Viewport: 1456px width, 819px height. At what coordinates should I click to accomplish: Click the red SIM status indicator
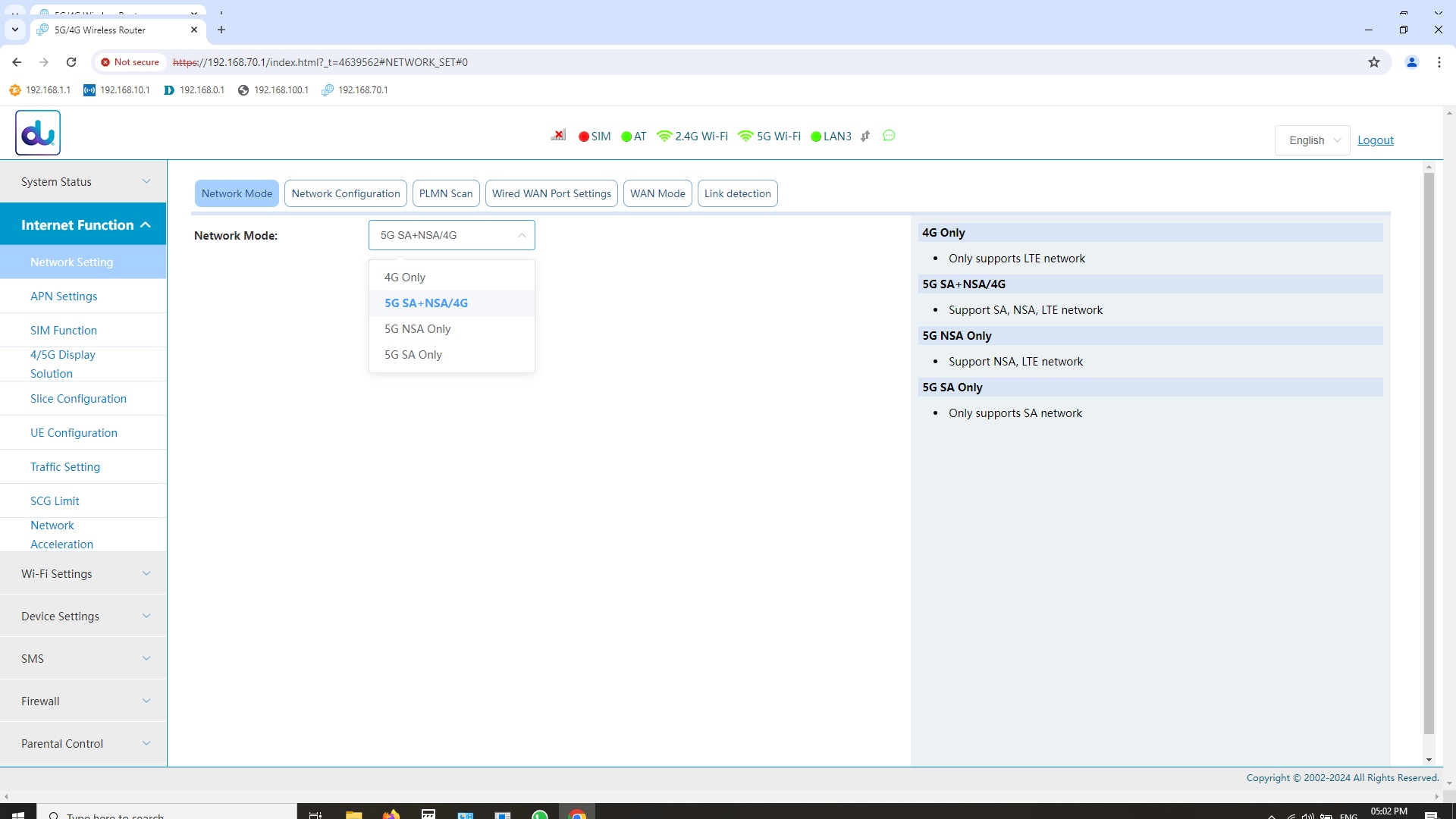tap(583, 136)
